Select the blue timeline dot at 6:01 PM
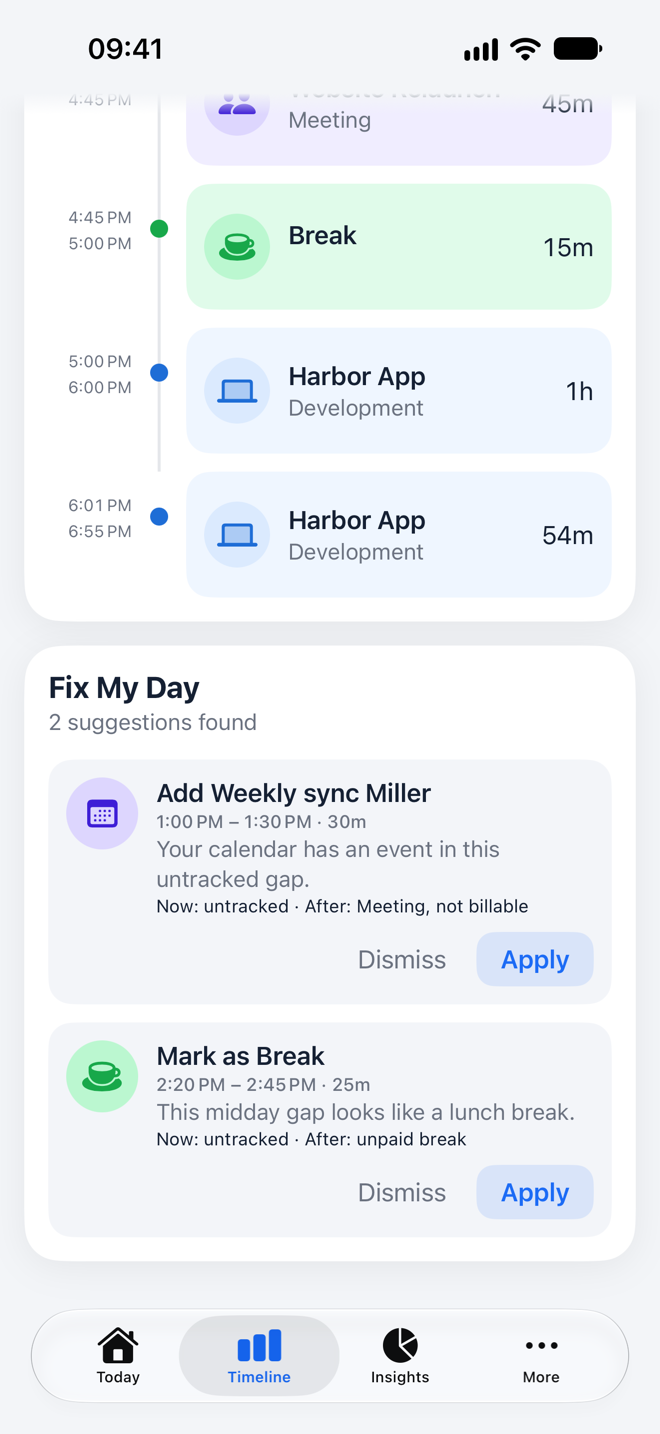Image resolution: width=660 pixels, height=1434 pixels. pyautogui.click(x=159, y=517)
